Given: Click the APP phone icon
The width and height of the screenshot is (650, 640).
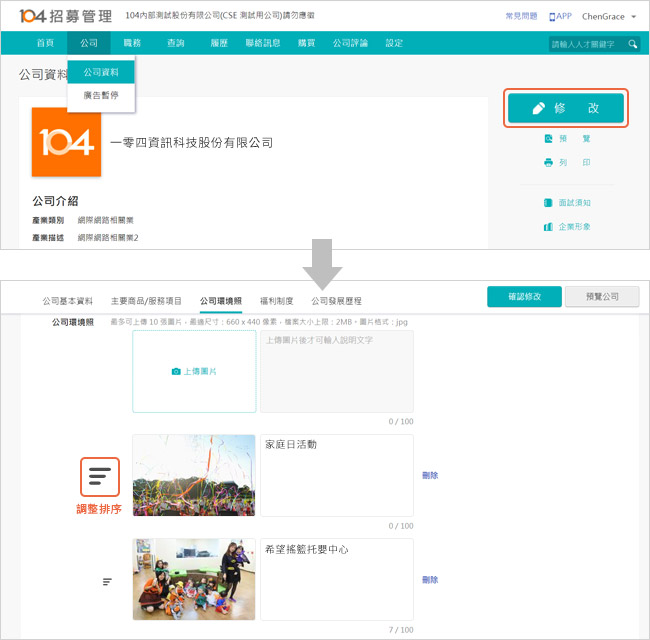Looking at the screenshot, I should 552,17.
